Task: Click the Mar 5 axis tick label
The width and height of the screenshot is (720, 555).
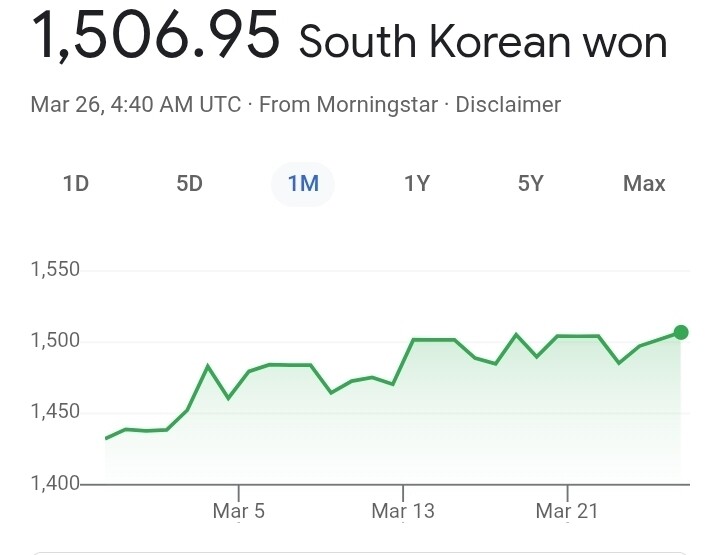Action: (239, 511)
